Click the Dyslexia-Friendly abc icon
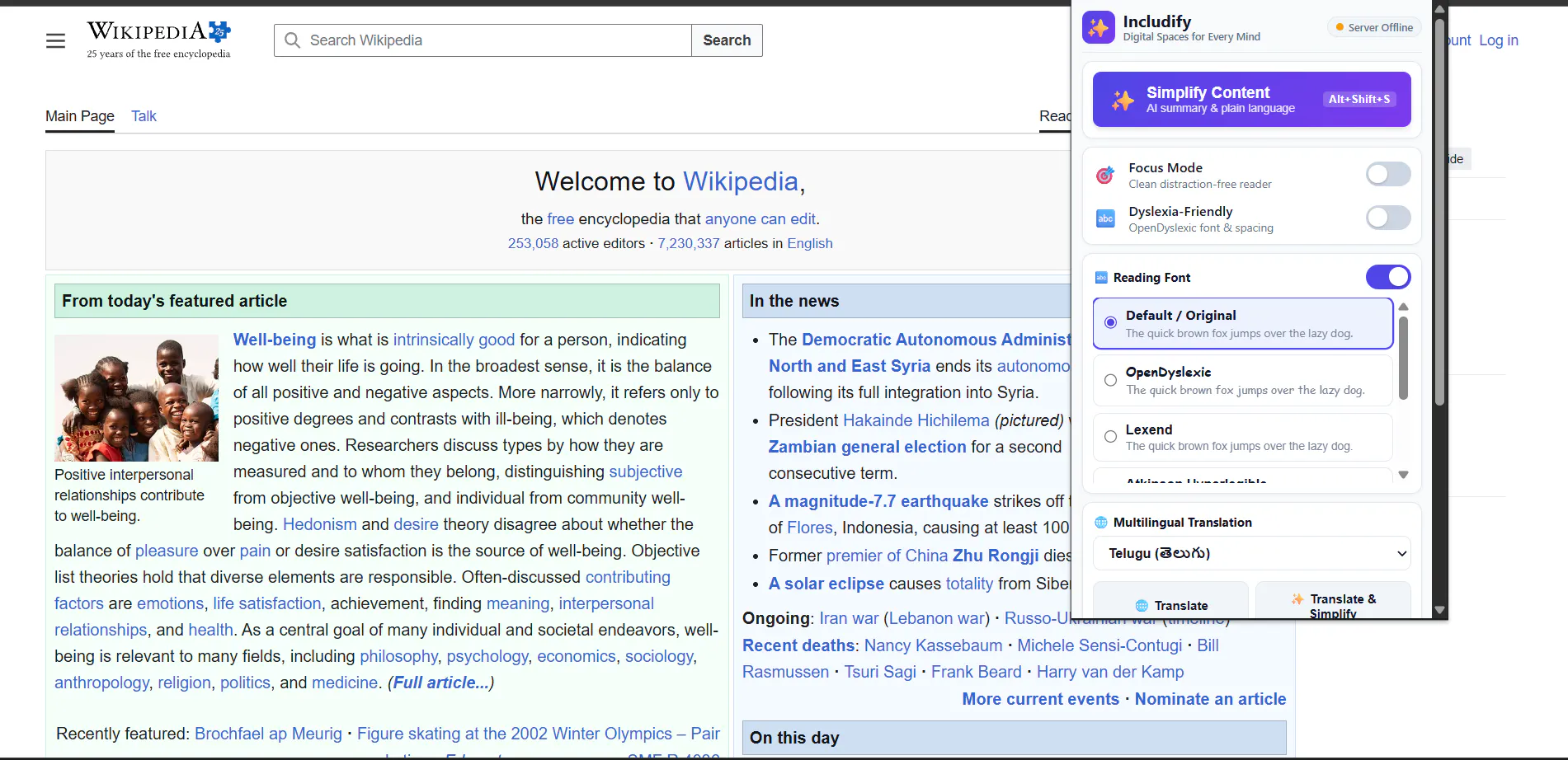 click(x=1105, y=218)
